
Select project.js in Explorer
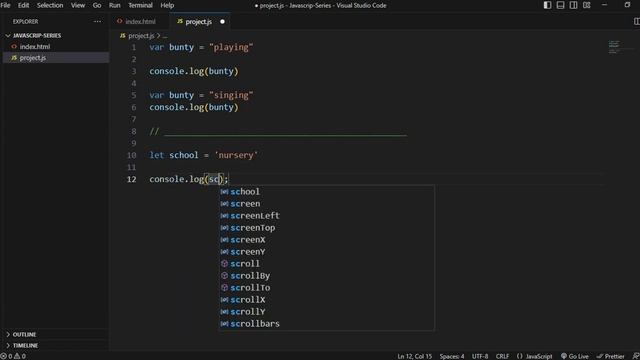tap(56, 58)
